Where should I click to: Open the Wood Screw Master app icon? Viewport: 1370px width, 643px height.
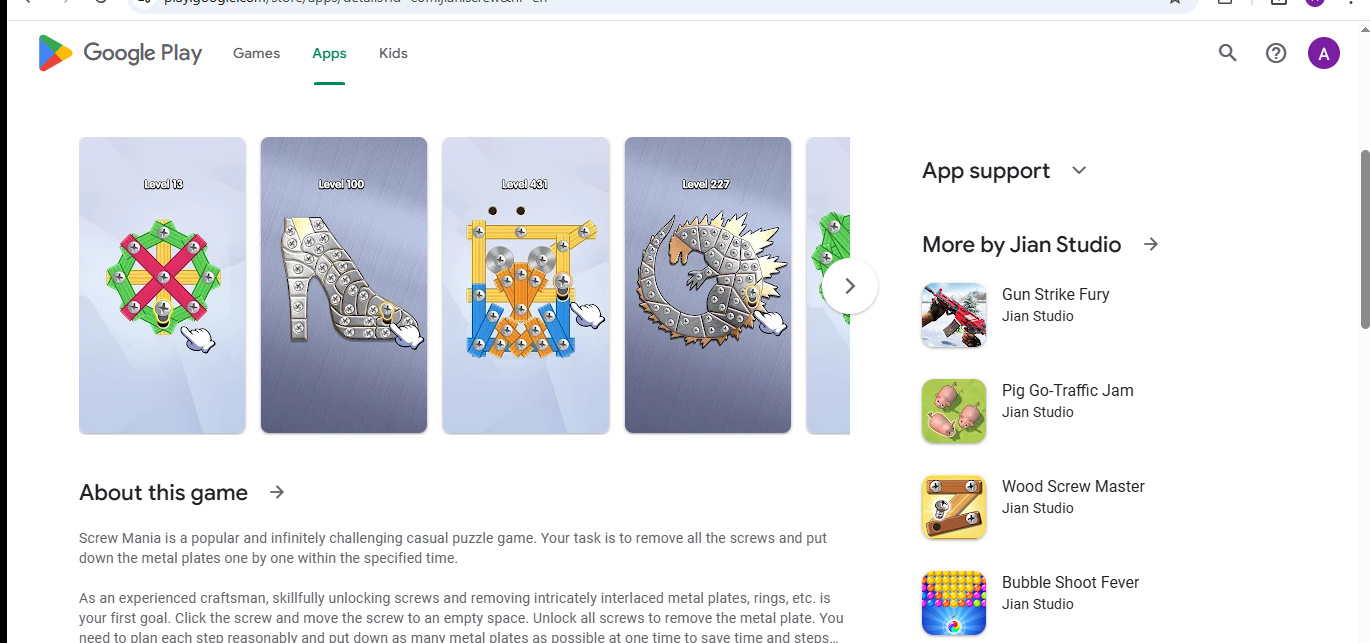pyautogui.click(x=954, y=507)
